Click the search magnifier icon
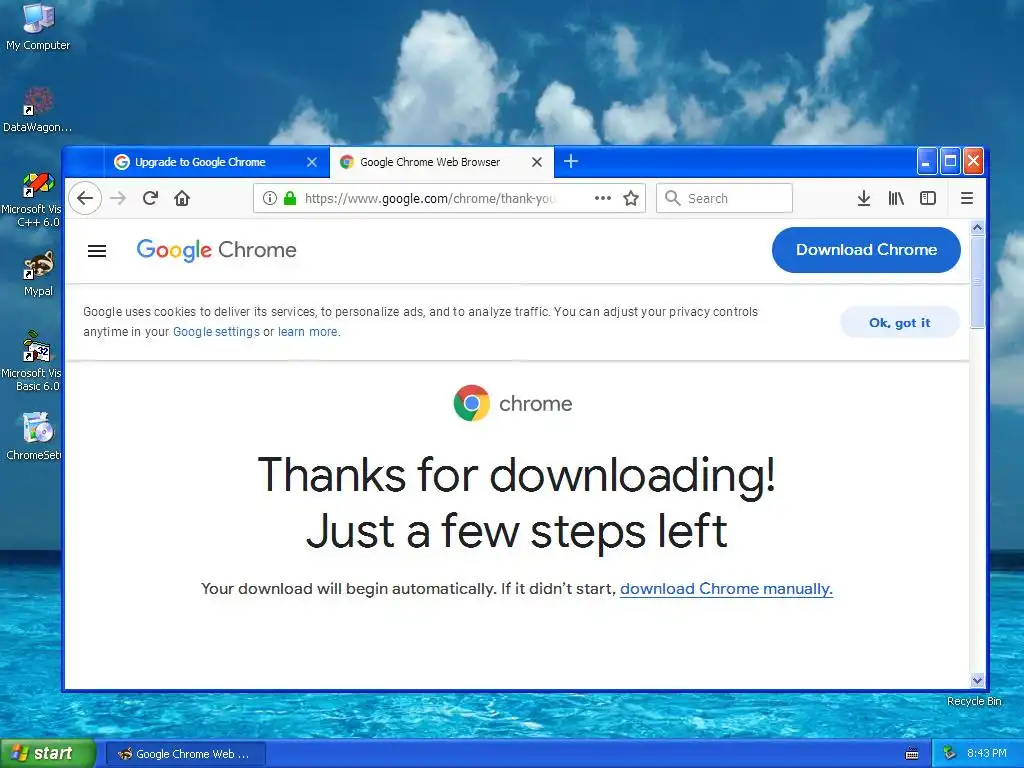1024x768 pixels. [673, 198]
